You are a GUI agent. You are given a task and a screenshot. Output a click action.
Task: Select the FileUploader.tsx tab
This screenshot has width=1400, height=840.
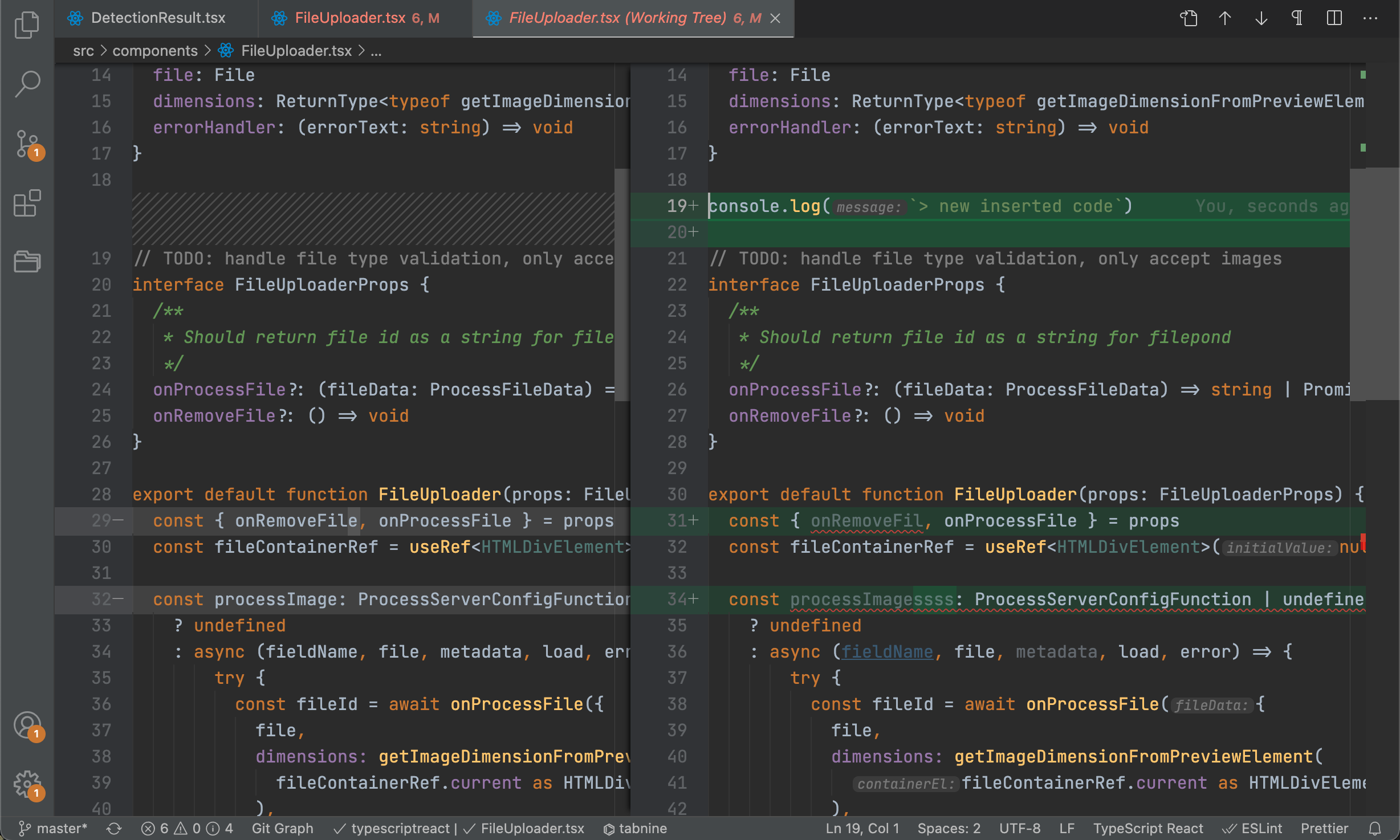click(350, 18)
